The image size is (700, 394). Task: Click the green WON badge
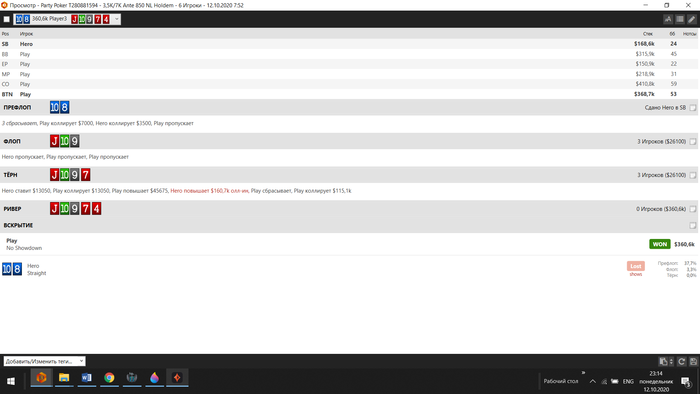(x=659, y=244)
